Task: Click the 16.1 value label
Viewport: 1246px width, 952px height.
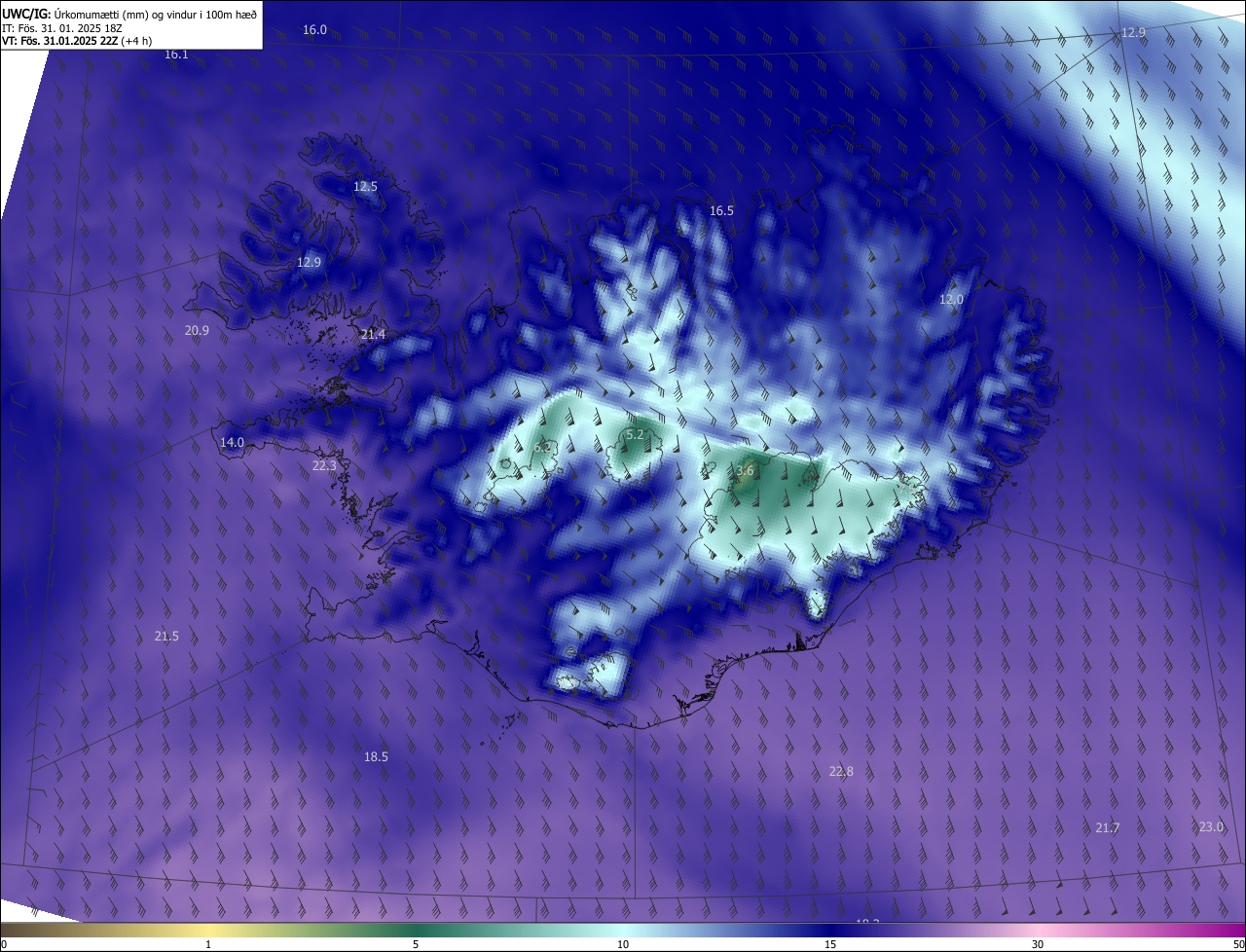Action: pos(176,55)
